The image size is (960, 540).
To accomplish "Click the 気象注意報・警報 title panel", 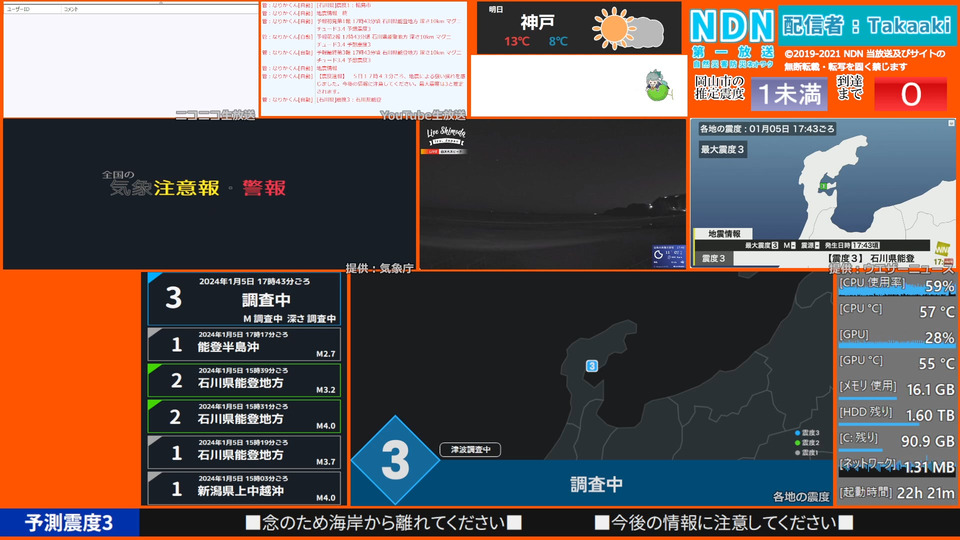I will tap(209, 193).
